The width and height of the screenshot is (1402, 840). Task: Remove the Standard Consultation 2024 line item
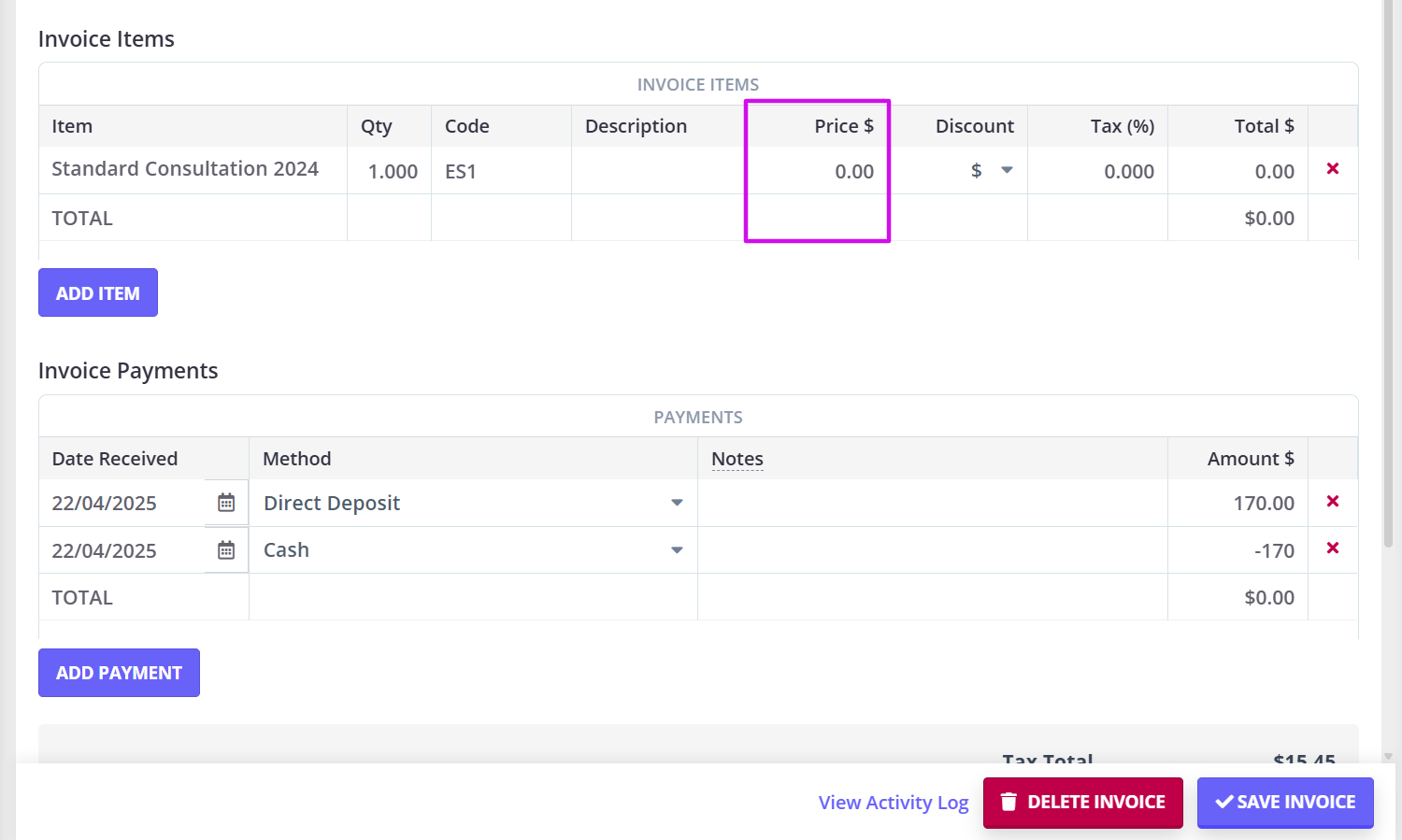(1332, 169)
